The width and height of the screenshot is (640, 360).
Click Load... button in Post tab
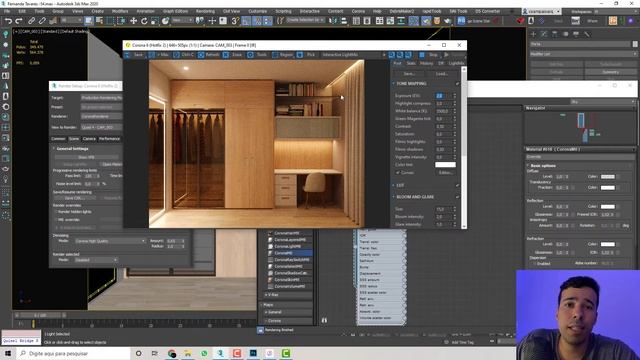tap(442, 74)
